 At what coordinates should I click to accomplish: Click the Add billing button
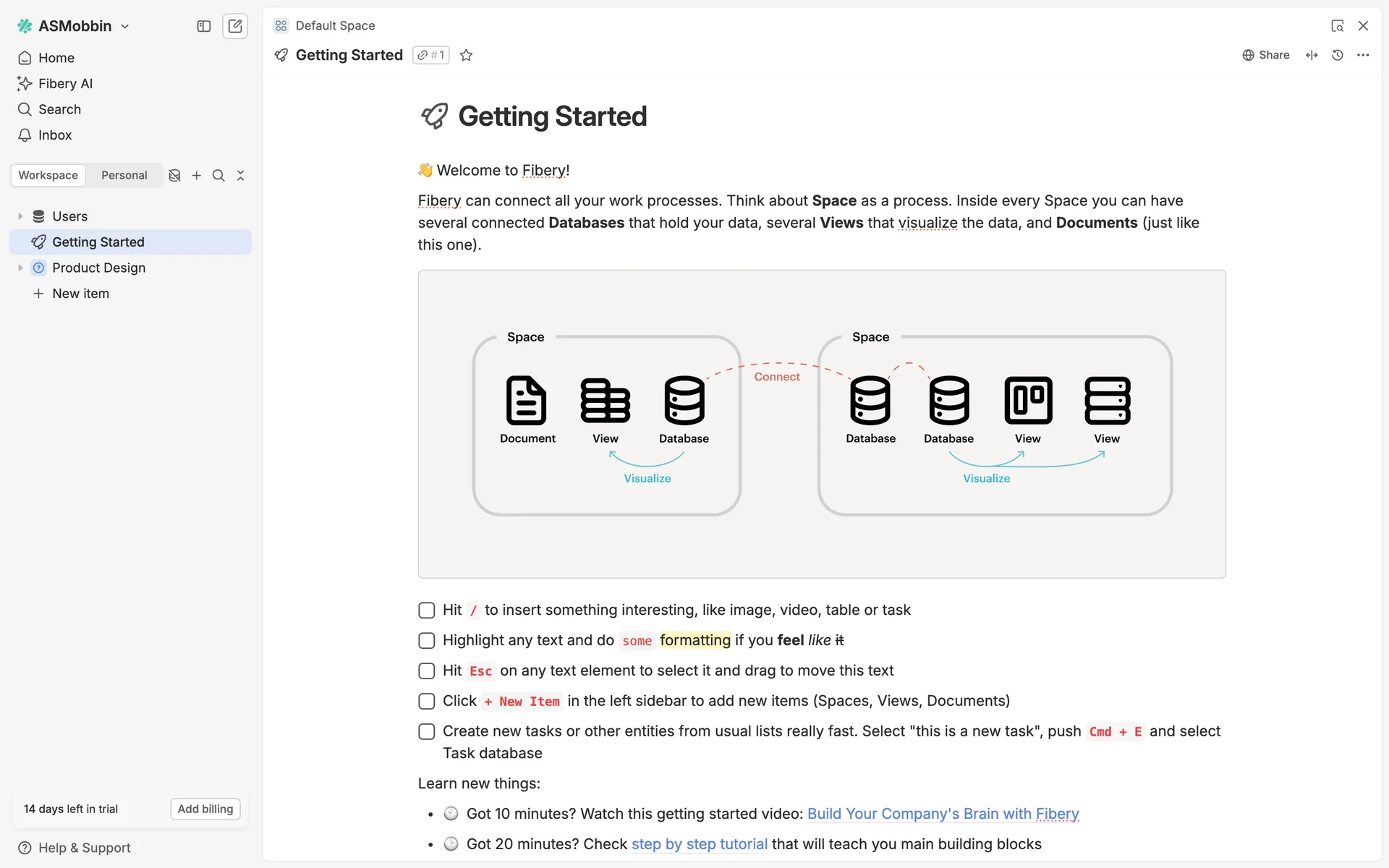pos(205,809)
